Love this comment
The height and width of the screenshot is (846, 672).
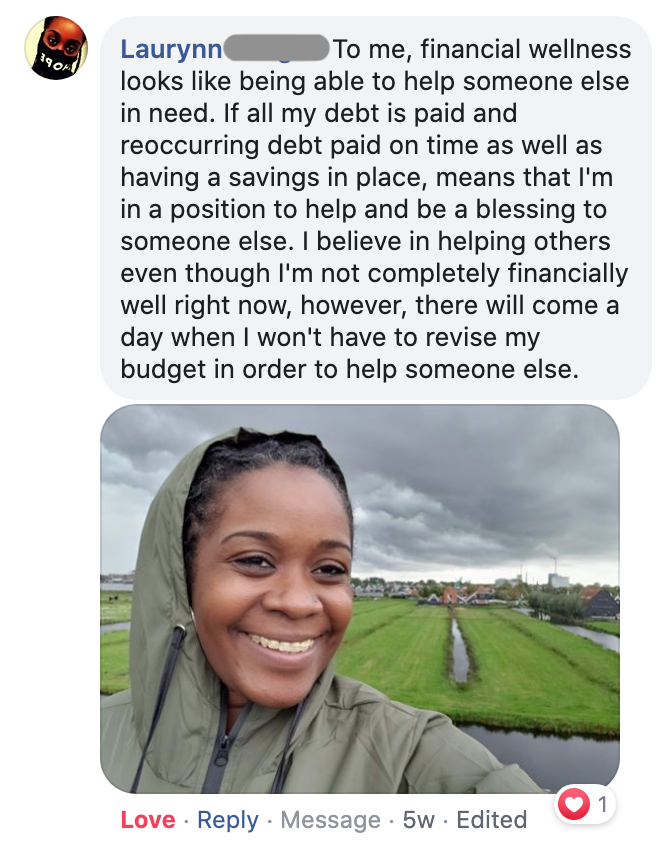click(x=148, y=820)
